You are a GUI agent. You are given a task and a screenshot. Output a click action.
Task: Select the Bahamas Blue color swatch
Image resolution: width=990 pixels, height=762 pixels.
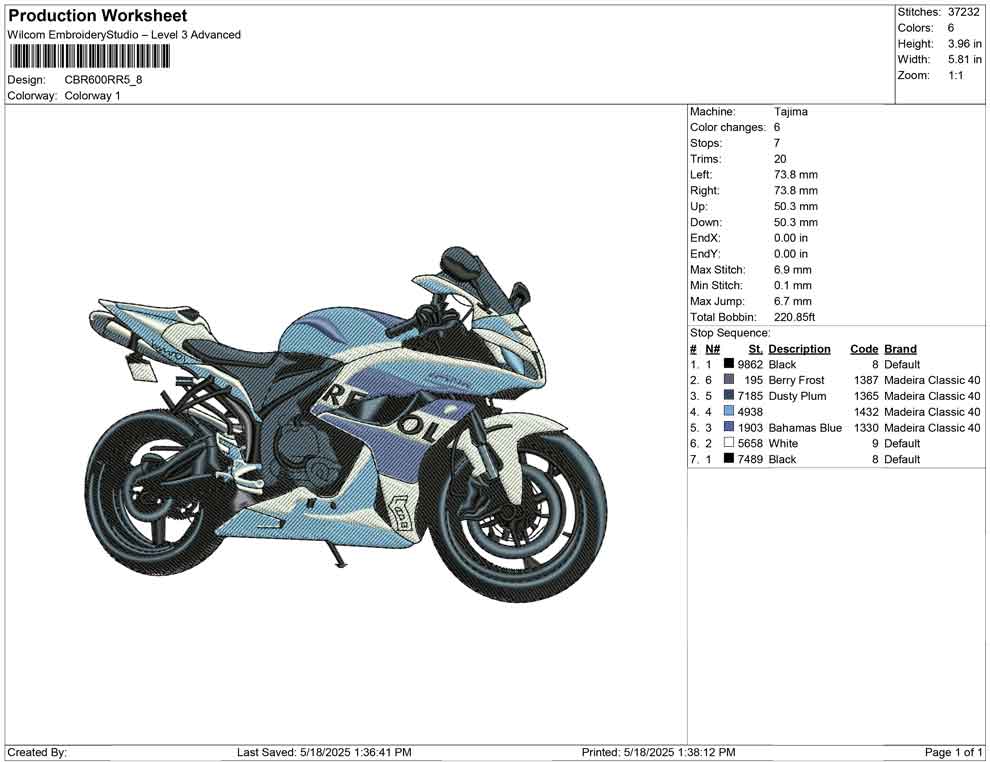click(x=729, y=428)
